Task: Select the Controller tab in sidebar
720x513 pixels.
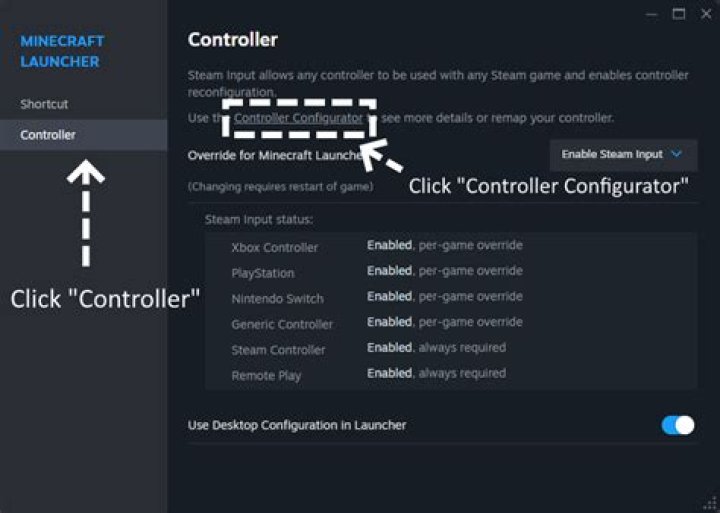Action: tap(48, 135)
